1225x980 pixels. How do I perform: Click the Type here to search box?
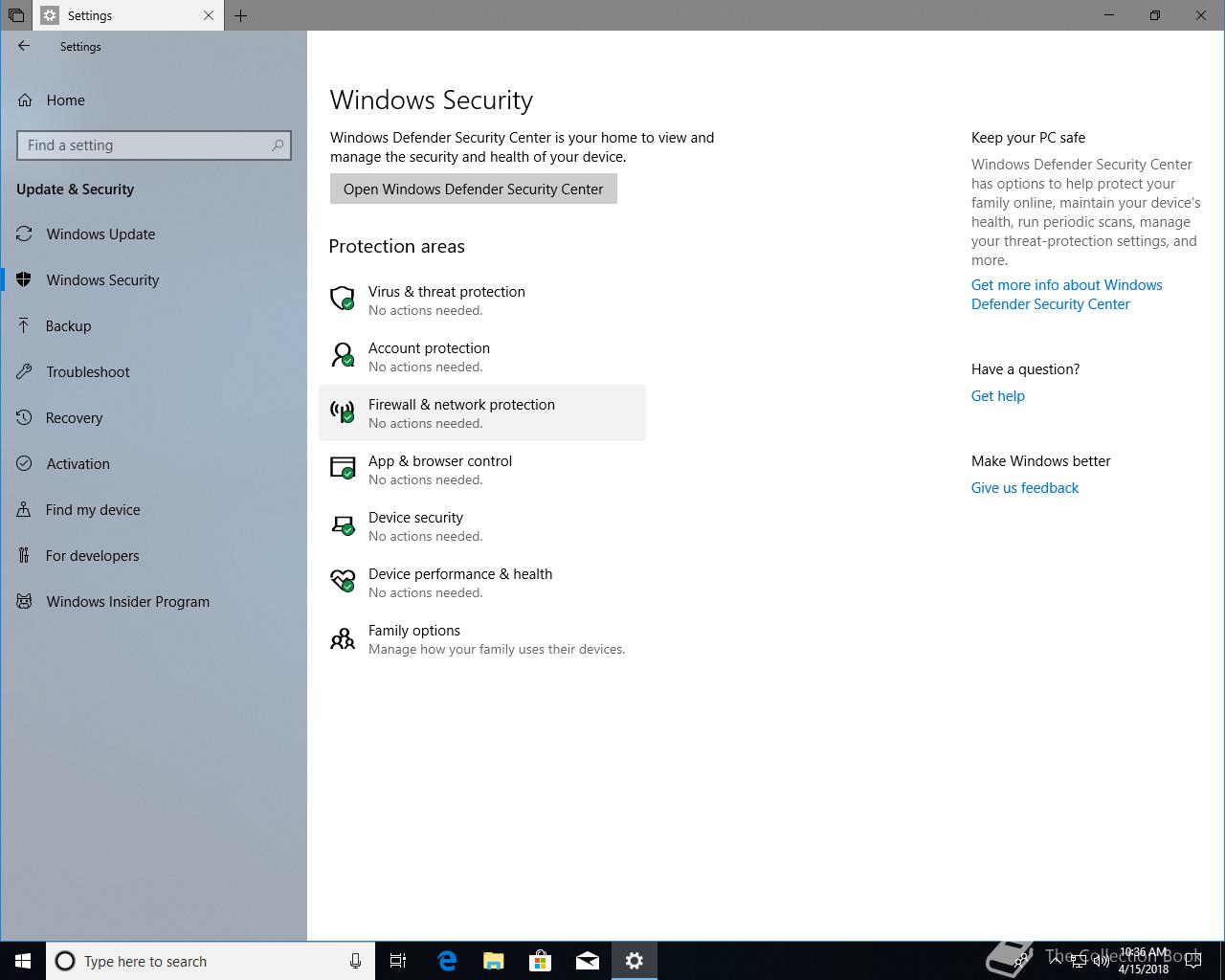coord(210,961)
